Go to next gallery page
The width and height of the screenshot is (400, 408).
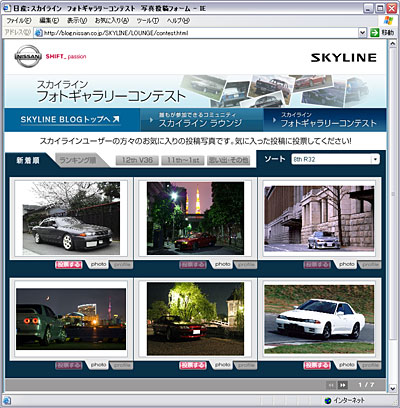[343, 385]
